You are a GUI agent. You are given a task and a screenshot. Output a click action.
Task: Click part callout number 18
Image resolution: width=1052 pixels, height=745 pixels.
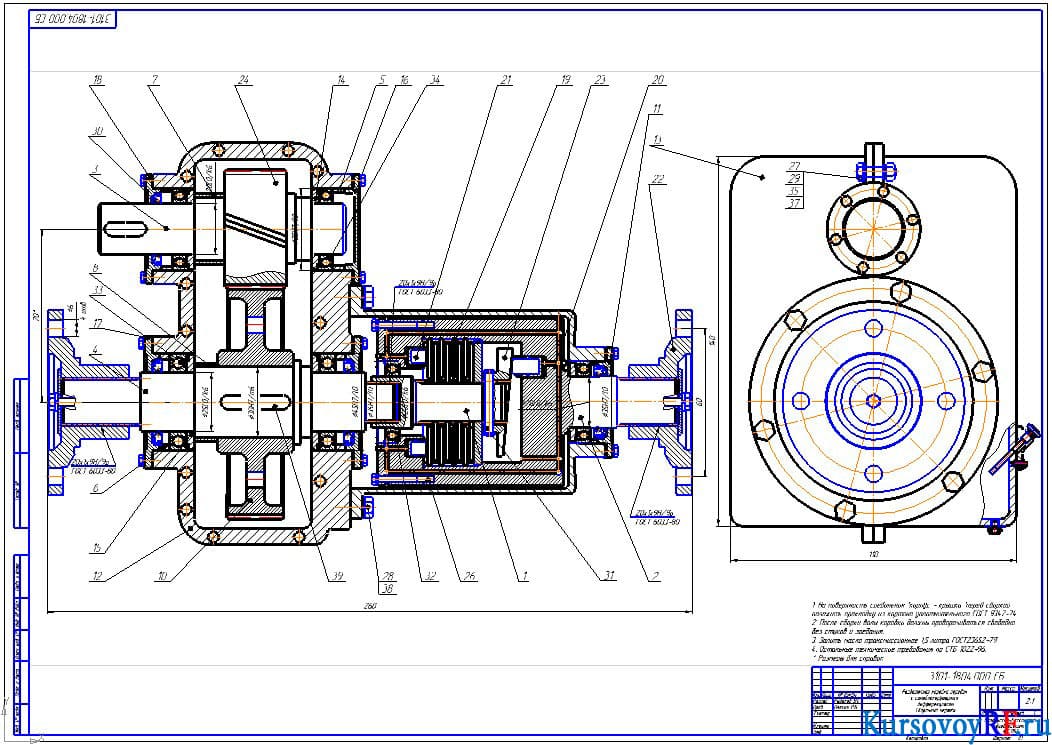pos(98,80)
